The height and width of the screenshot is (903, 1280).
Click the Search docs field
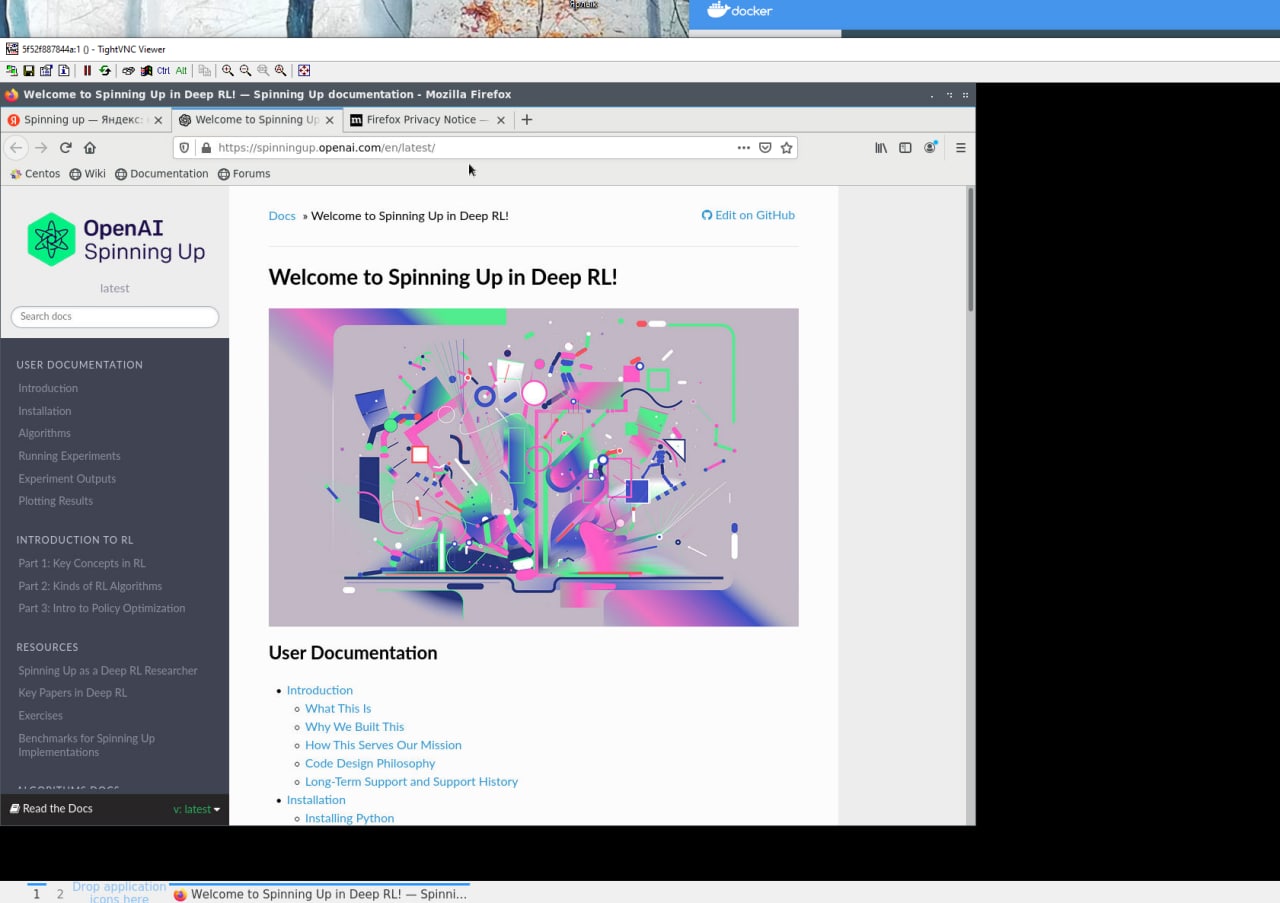pyautogui.click(x=115, y=316)
